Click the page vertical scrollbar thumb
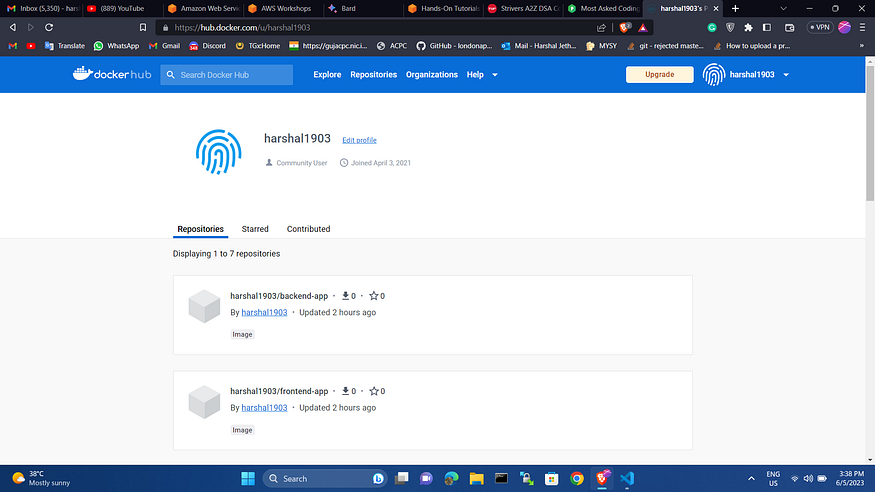 point(870,134)
